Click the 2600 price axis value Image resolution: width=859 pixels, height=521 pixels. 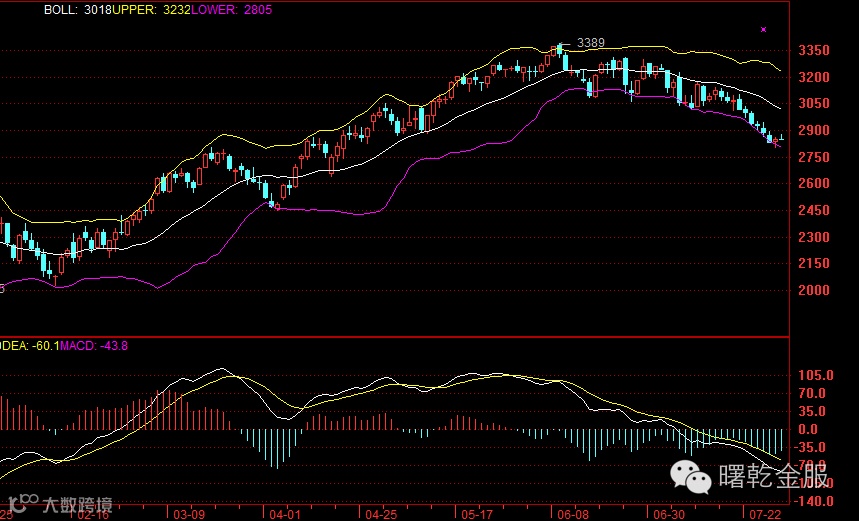coord(814,184)
